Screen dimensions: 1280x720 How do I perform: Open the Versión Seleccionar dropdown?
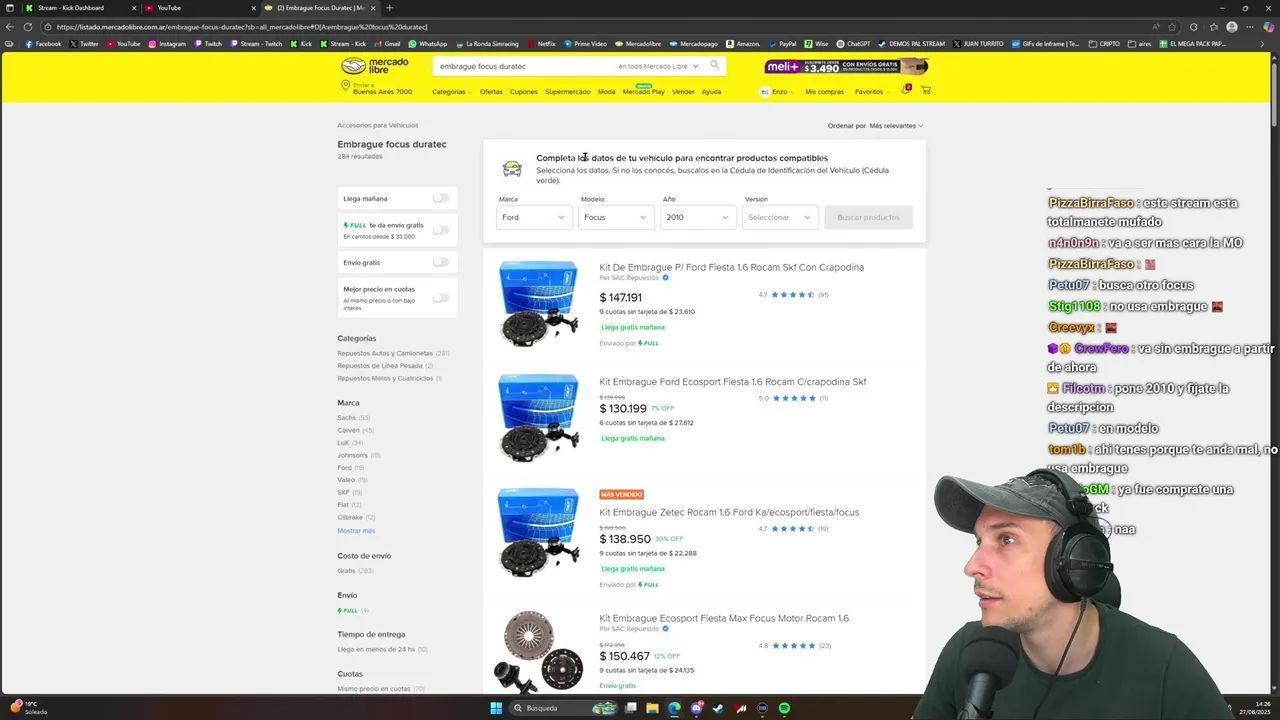coord(780,217)
